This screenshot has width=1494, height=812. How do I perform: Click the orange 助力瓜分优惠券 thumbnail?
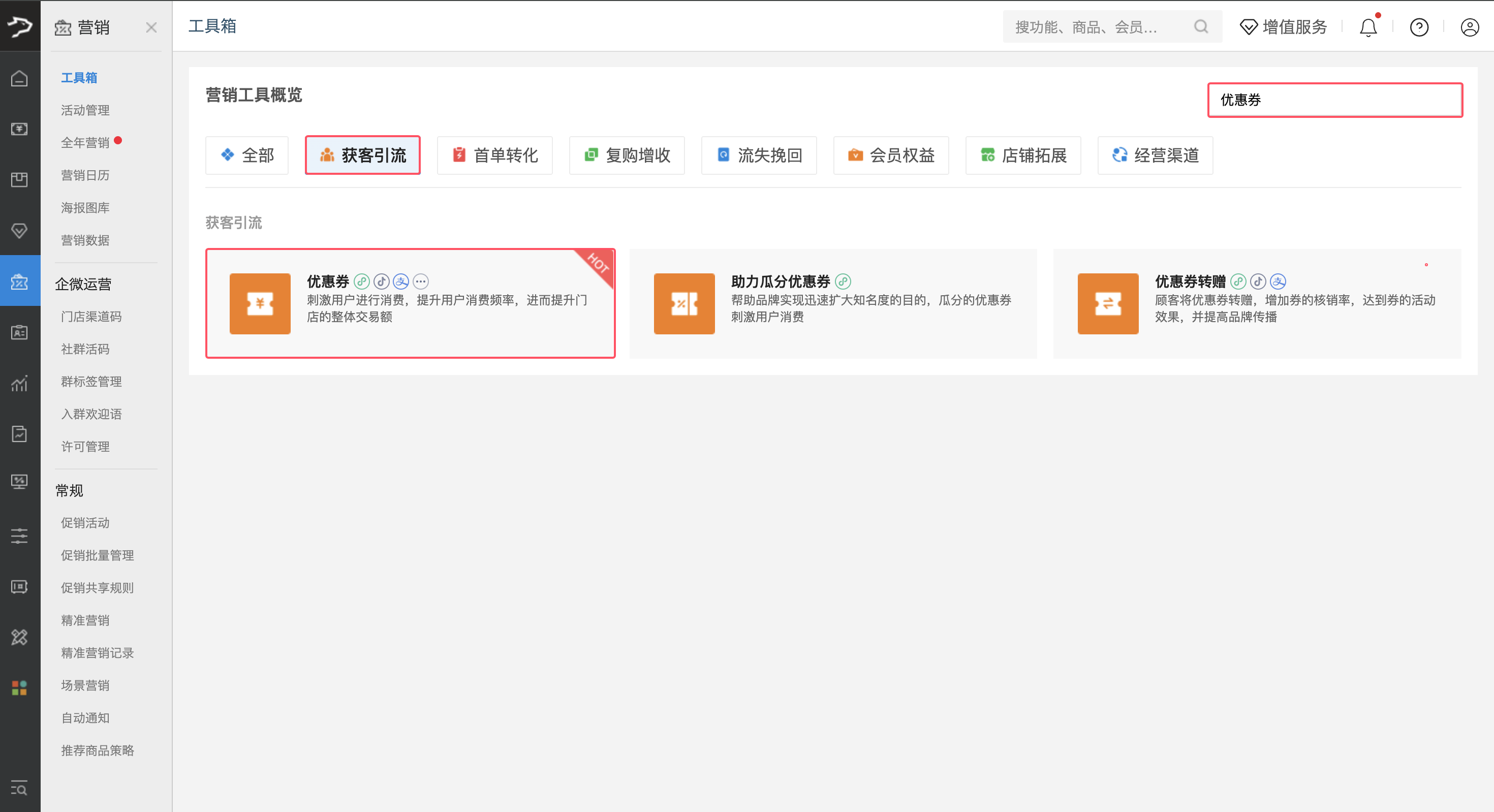(x=684, y=304)
